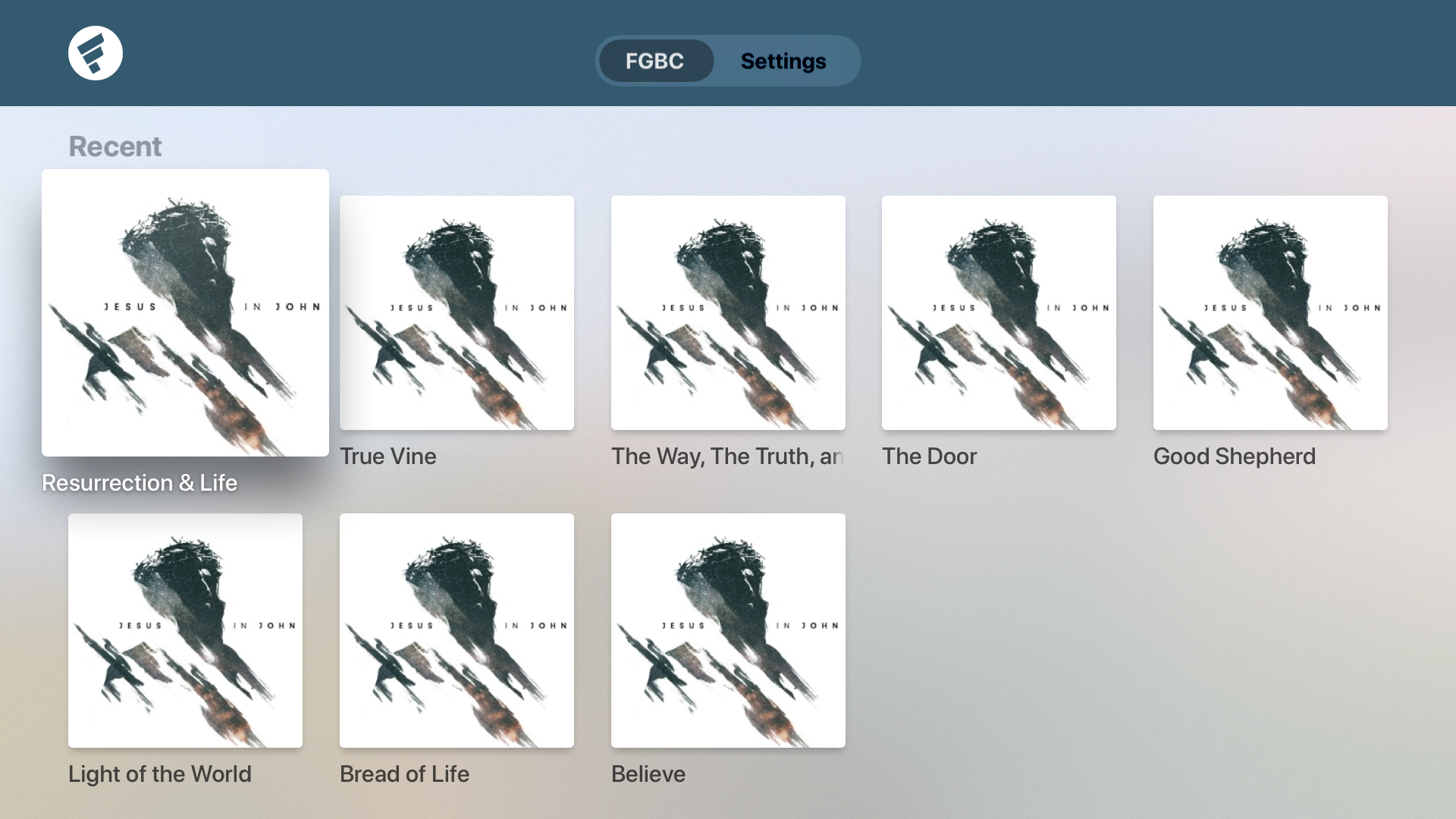1456x819 pixels.
Task: Select the 'Bread of Life' title text
Action: (405, 774)
